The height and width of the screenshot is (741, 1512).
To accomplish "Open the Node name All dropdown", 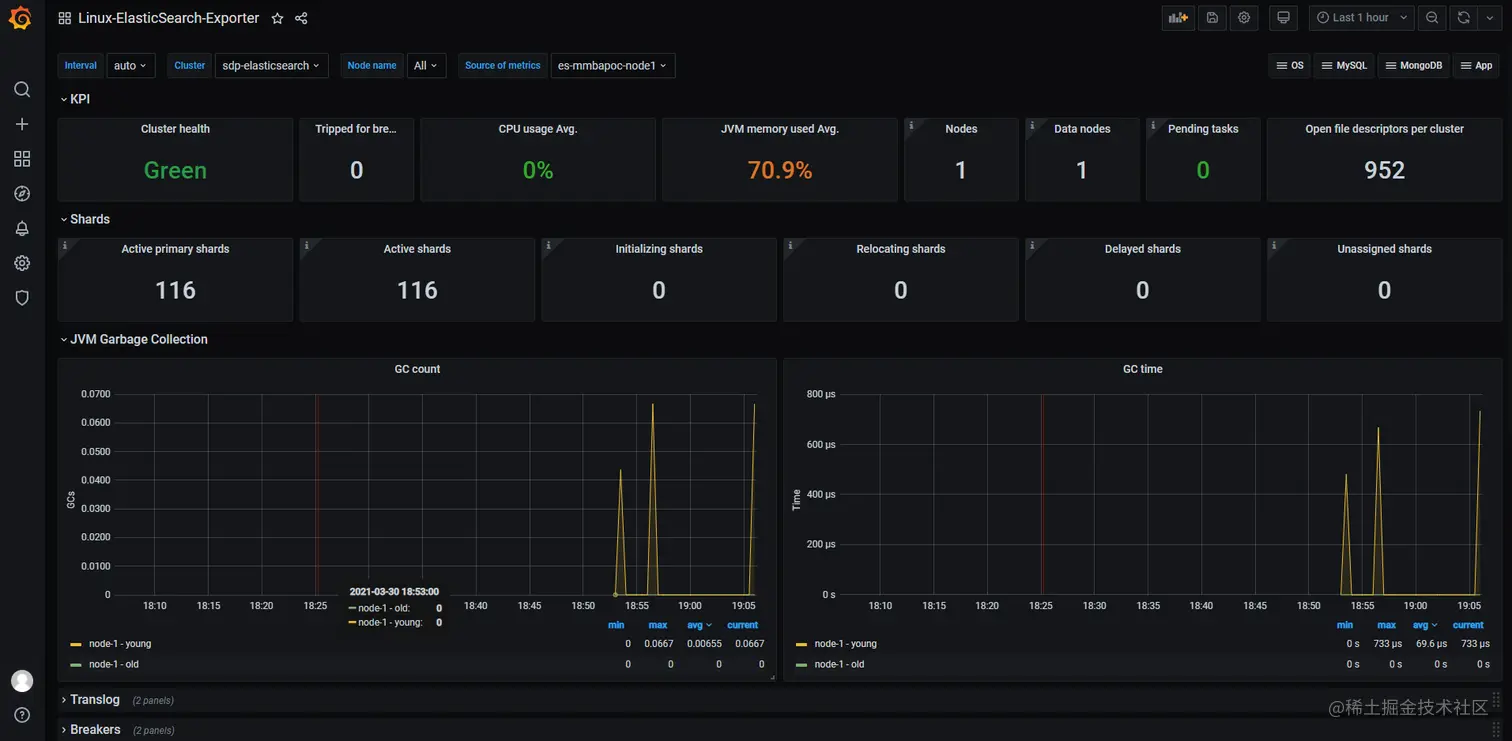I will pos(426,65).
